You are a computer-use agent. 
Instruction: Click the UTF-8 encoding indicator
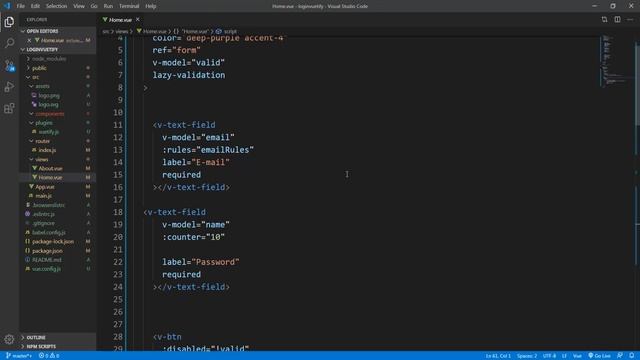click(x=549, y=356)
